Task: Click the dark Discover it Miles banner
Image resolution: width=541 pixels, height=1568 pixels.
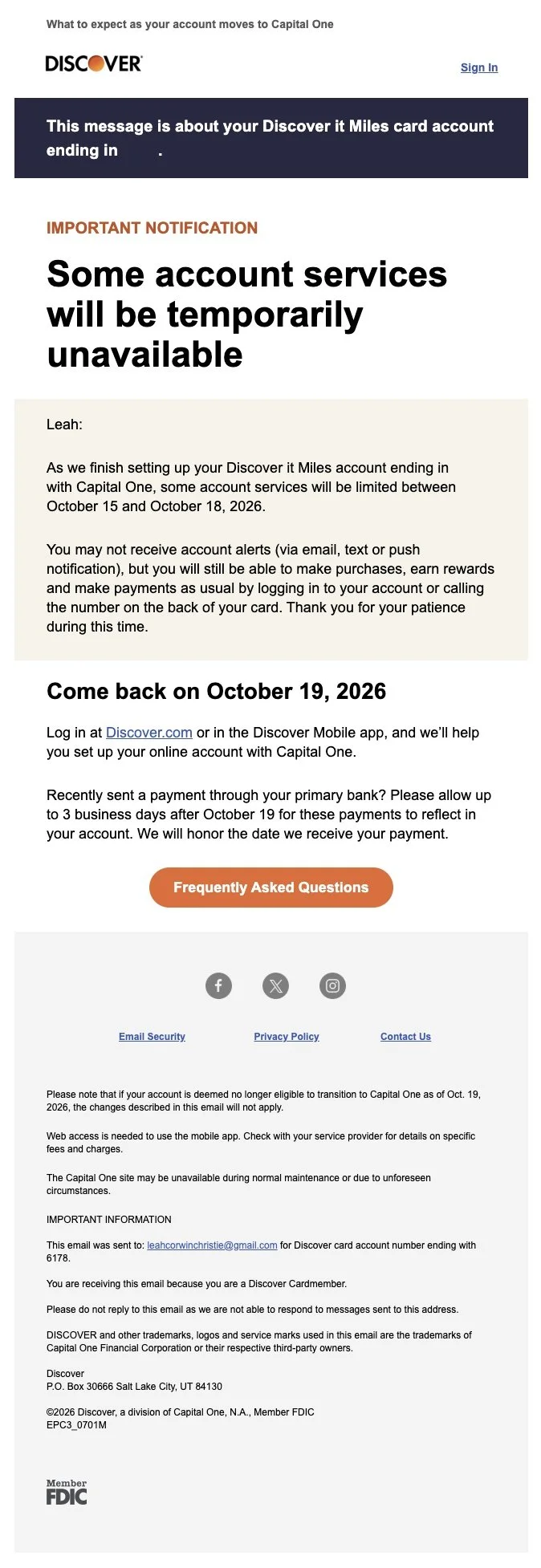Action: coord(271,138)
